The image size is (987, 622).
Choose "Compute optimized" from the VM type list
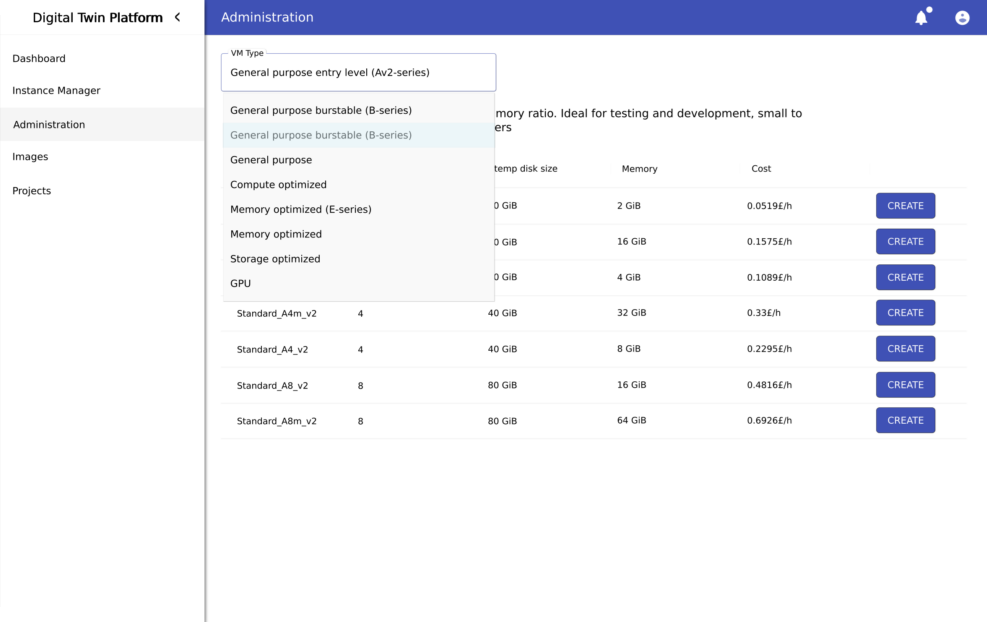pos(278,185)
